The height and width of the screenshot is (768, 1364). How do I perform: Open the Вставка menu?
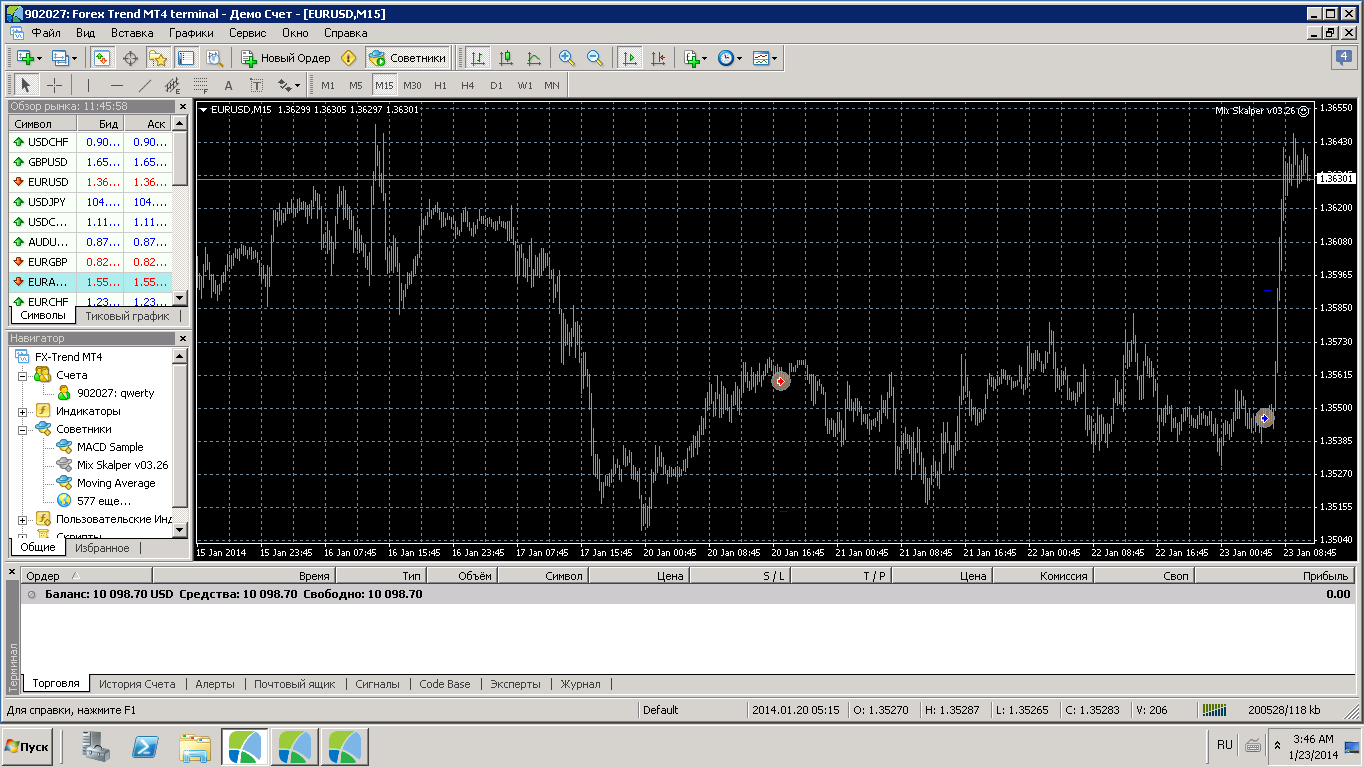(132, 32)
